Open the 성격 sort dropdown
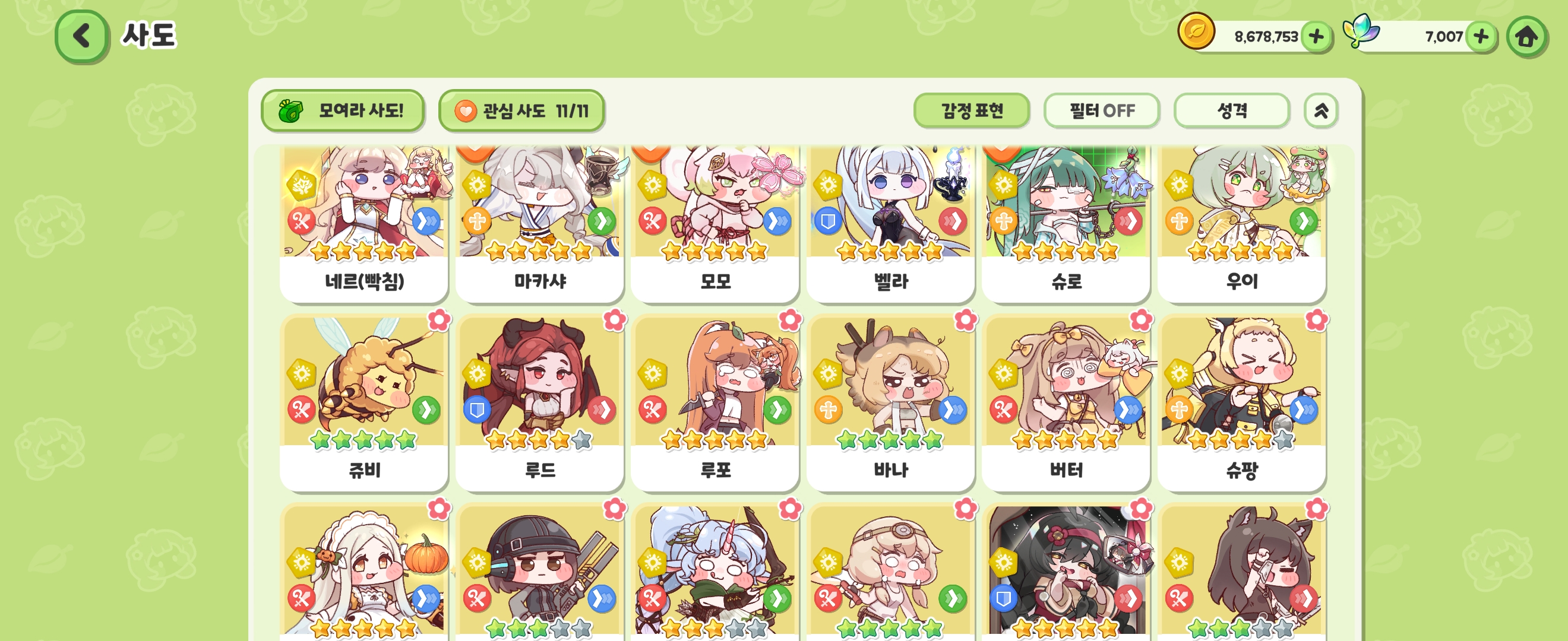Viewport: 1568px width, 641px height. [x=1231, y=110]
